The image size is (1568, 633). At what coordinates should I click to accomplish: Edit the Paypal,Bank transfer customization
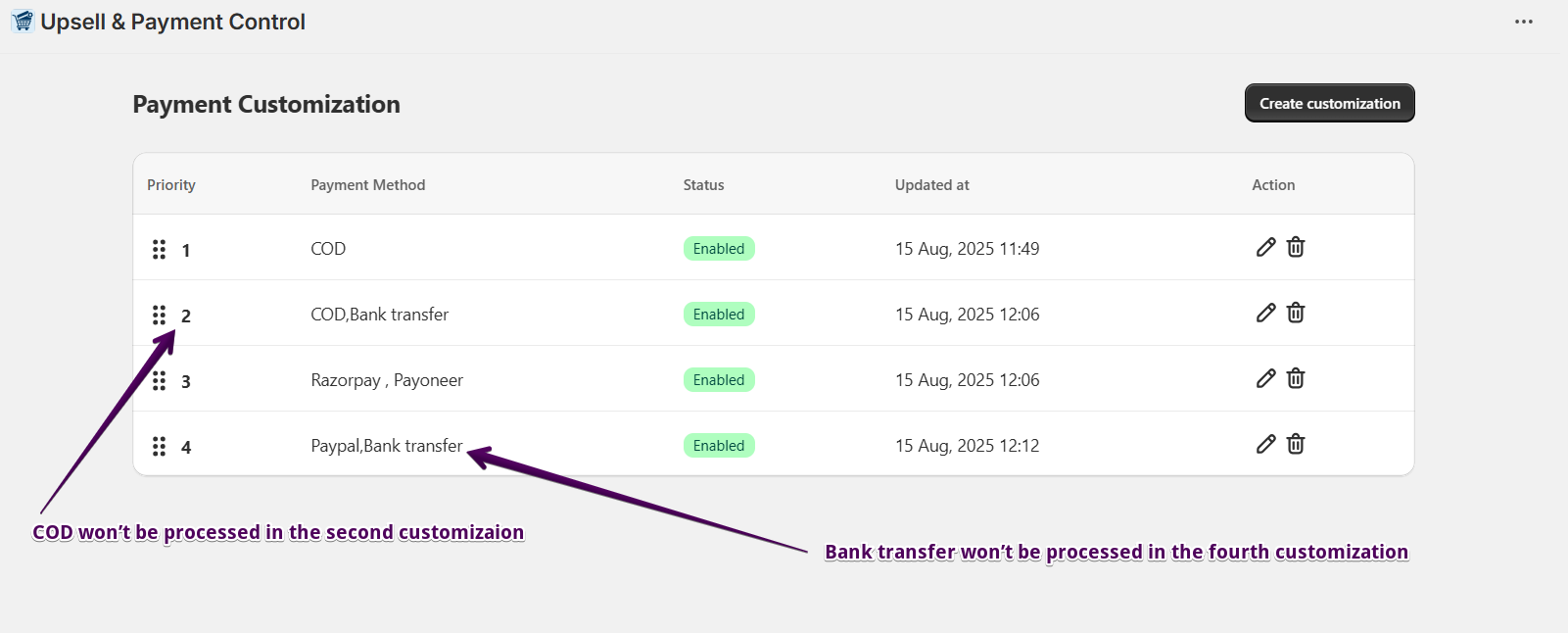pyautogui.click(x=1265, y=444)
